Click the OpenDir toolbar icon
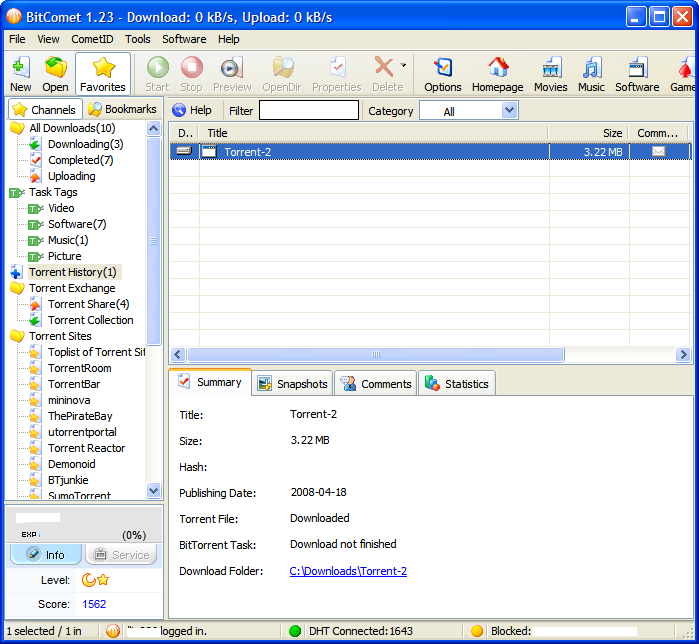The width and height of the screenshot is (699, 644). pos(282,74)
